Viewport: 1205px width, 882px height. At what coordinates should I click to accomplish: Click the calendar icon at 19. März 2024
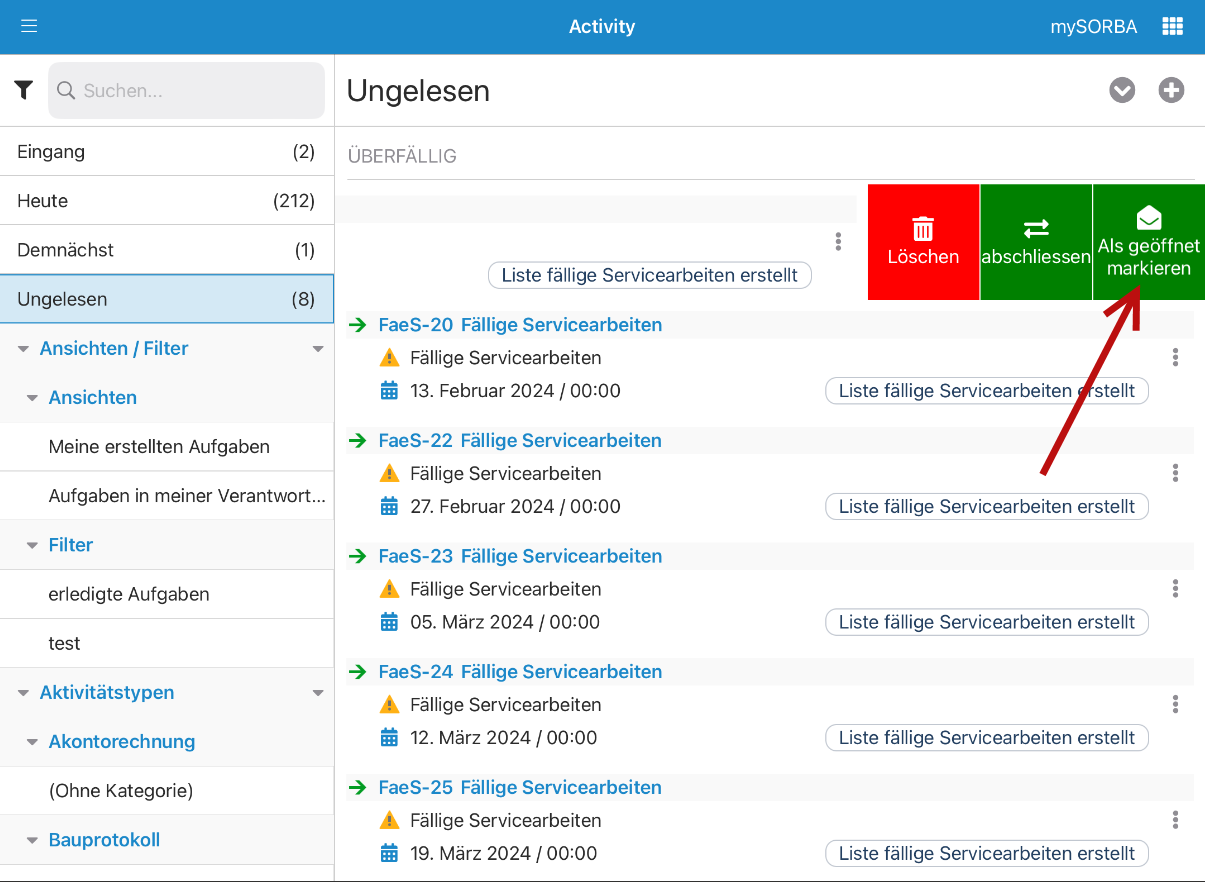coord(389,854)
